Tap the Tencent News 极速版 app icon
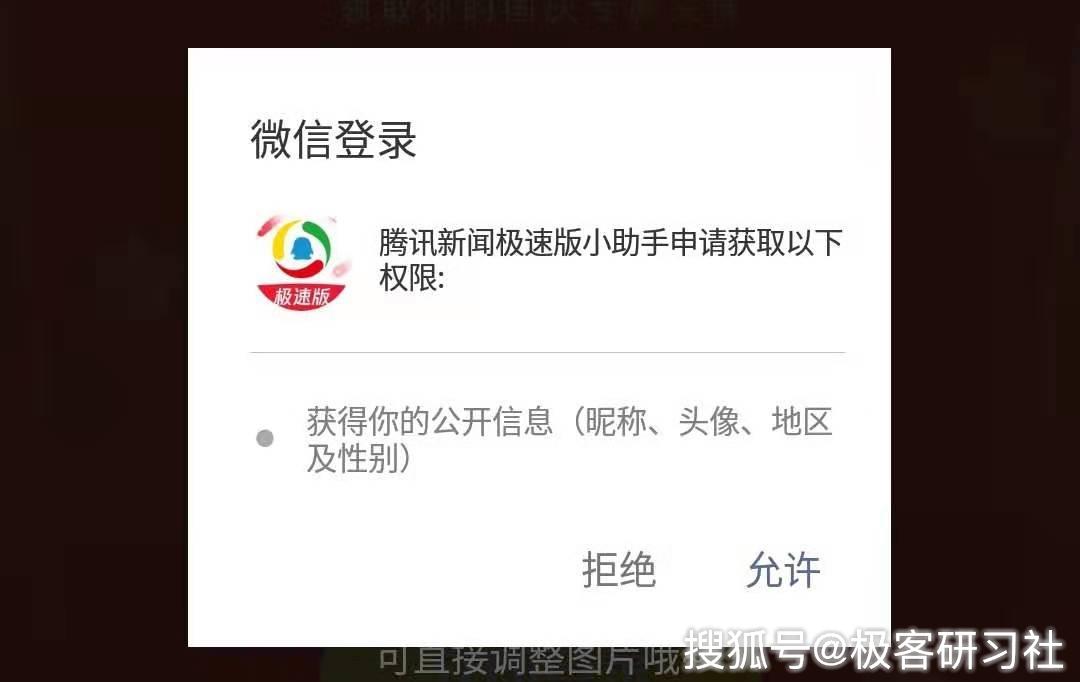The width and height of the screenshot is (1080, 682). pyautogui.click(x=303, y=263)
